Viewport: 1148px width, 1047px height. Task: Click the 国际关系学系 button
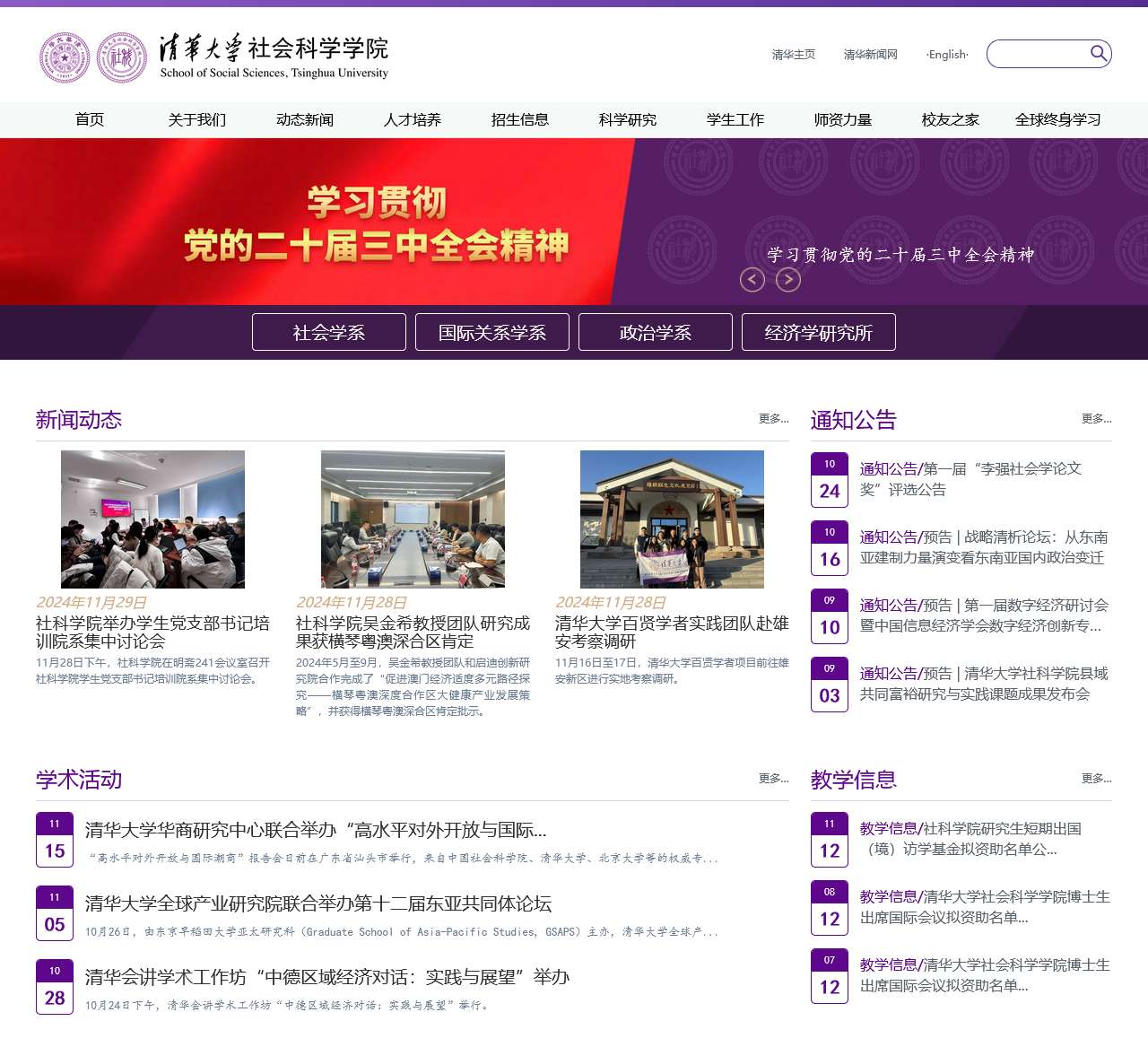[492, 332]
